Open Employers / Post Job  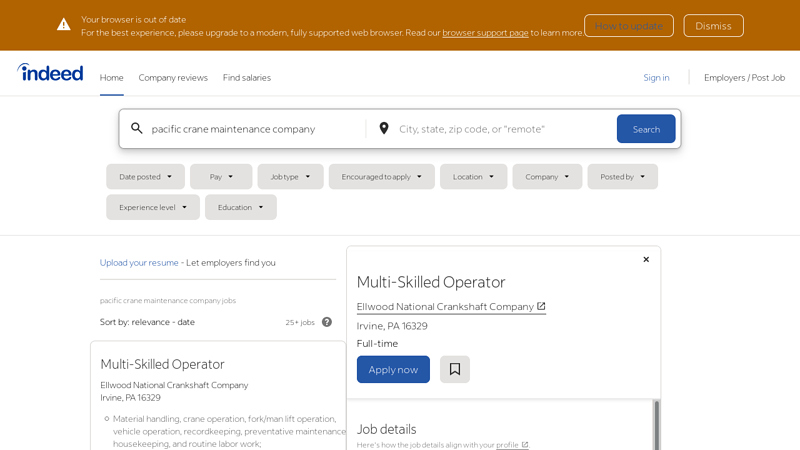coord(744,78)
